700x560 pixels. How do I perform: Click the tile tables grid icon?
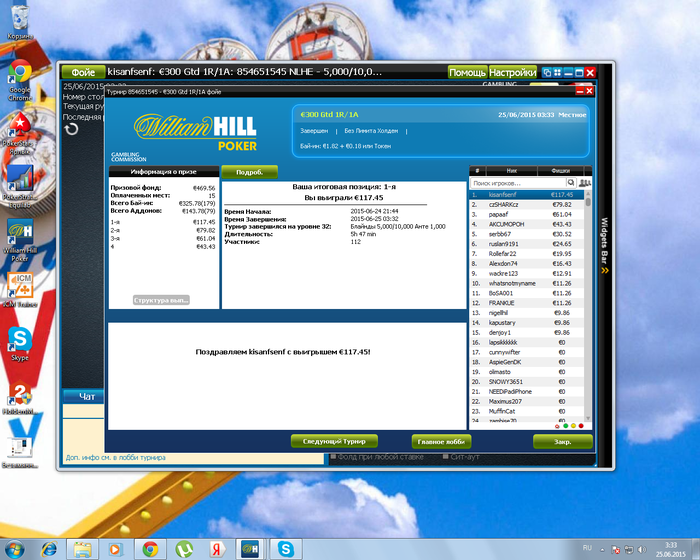click(x=558, y=72)
